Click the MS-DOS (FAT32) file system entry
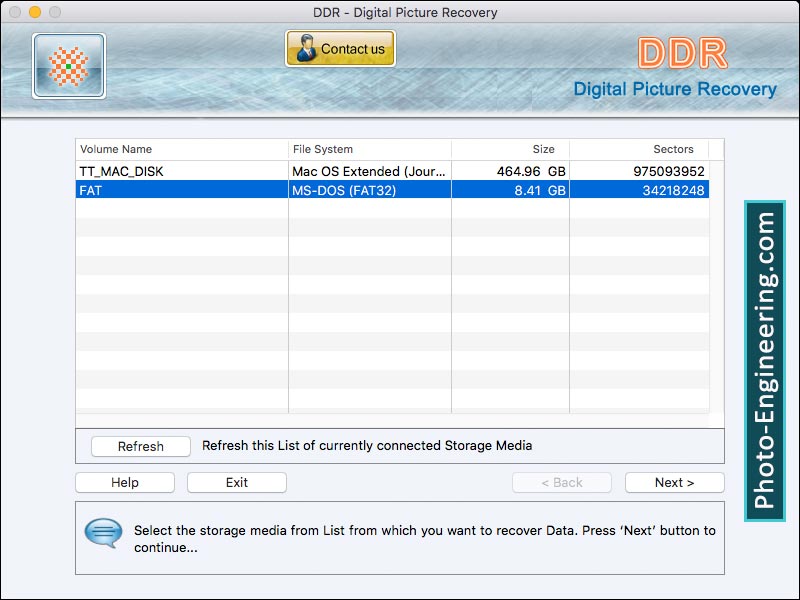 340,191
